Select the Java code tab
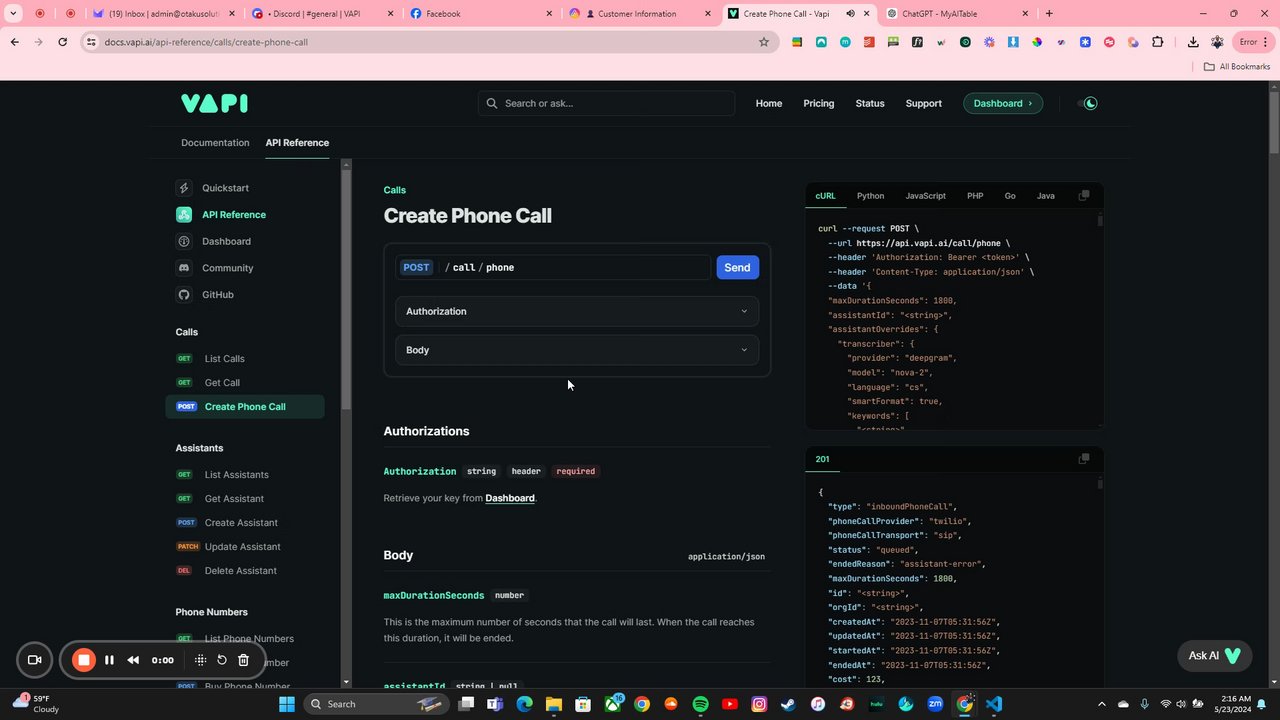The width and height of the screenshot is (1280, 720). 1046,196
